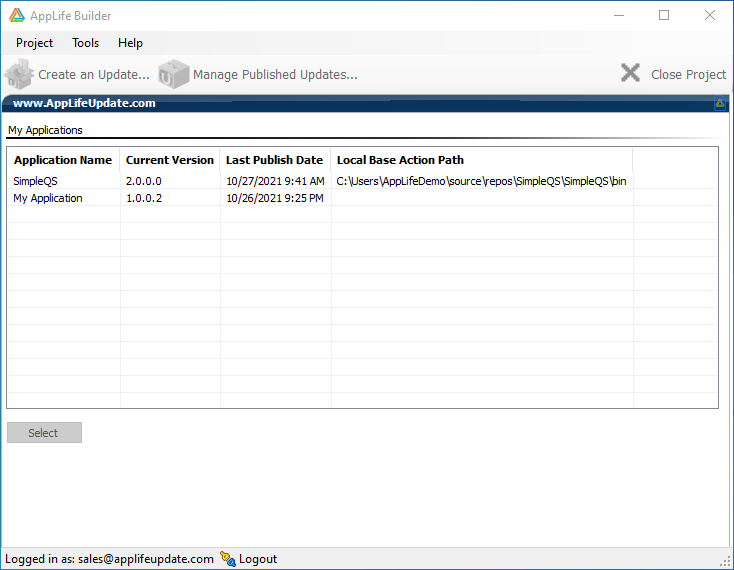This screenshot has width=734, height=570.
Task: Open the Tools menu
Action: pos(85,43)
